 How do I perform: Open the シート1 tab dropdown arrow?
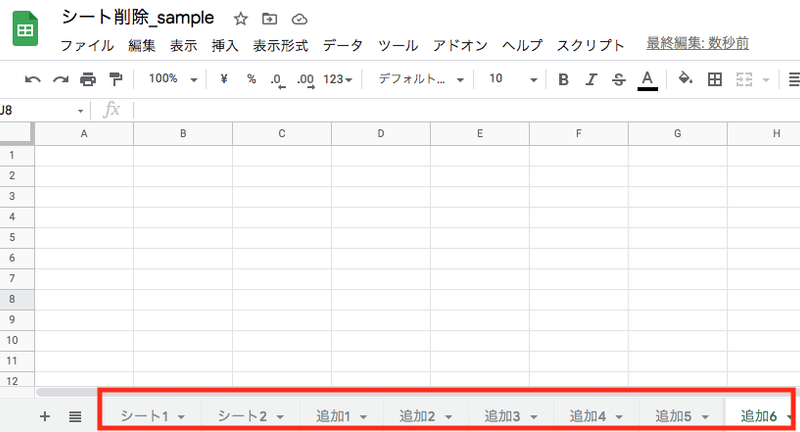[x=181, y=417]
